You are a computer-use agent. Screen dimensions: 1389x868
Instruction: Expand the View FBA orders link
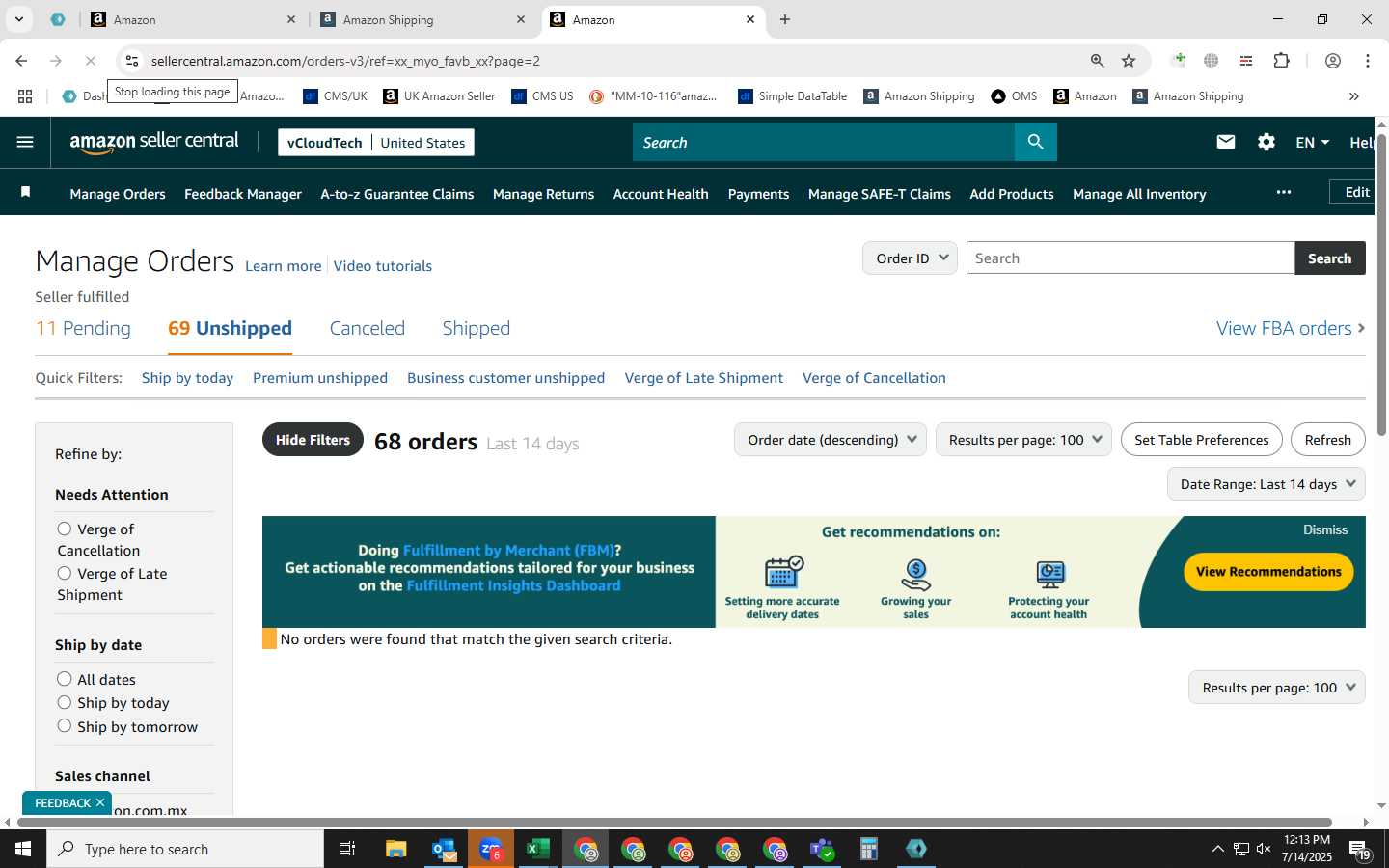[x=1291, y=328]
